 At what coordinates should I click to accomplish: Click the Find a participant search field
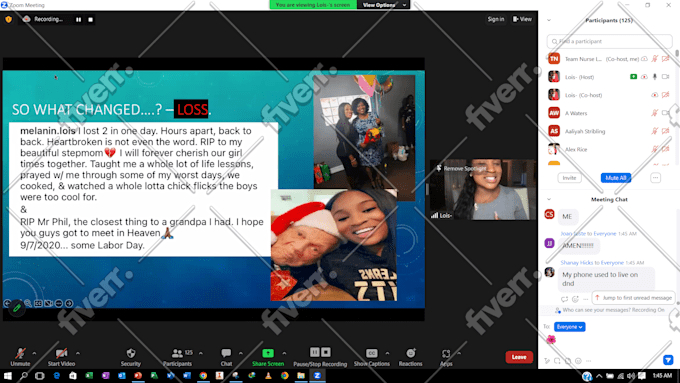(609, 41)
